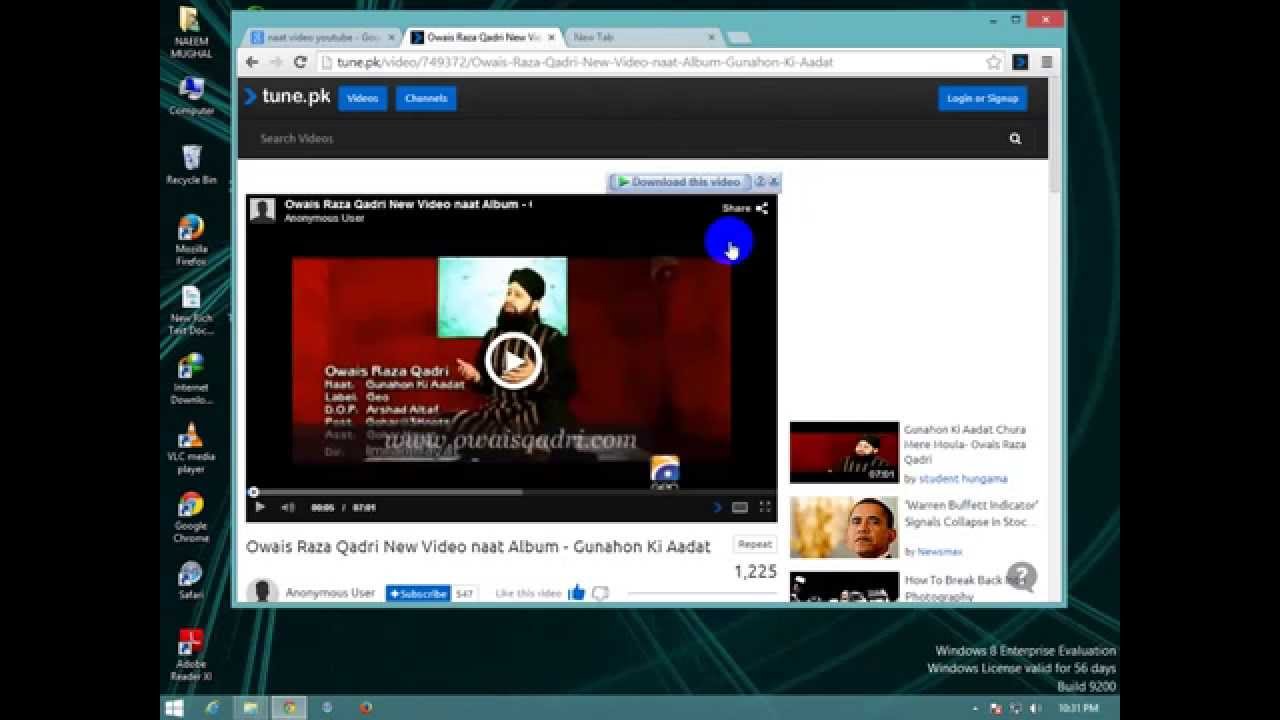Screen dimensions: 1280x720
Task: Close the naat video youtube tab
Action: (x=391, y=37)
